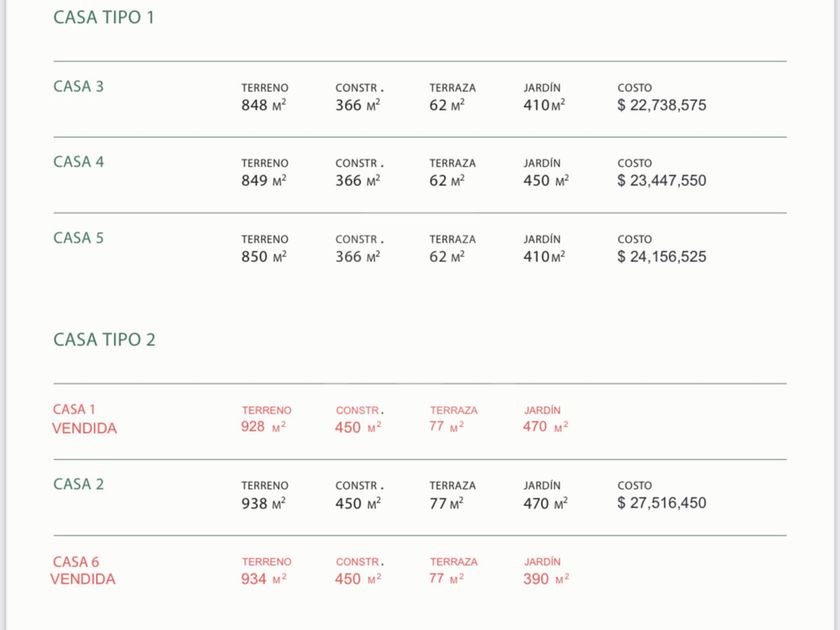Select the CASA 1 VENDIDA label
Screen dimensions: 840x630
point(84,419)
